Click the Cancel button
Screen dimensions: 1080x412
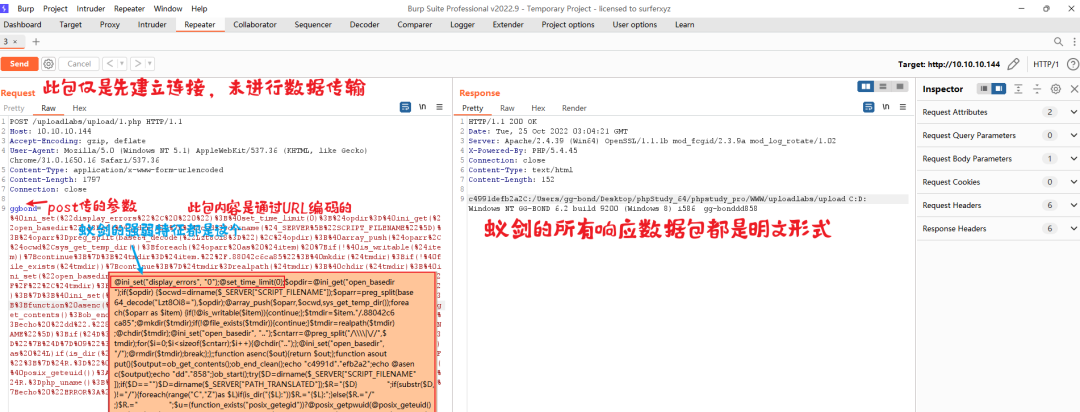79,64
